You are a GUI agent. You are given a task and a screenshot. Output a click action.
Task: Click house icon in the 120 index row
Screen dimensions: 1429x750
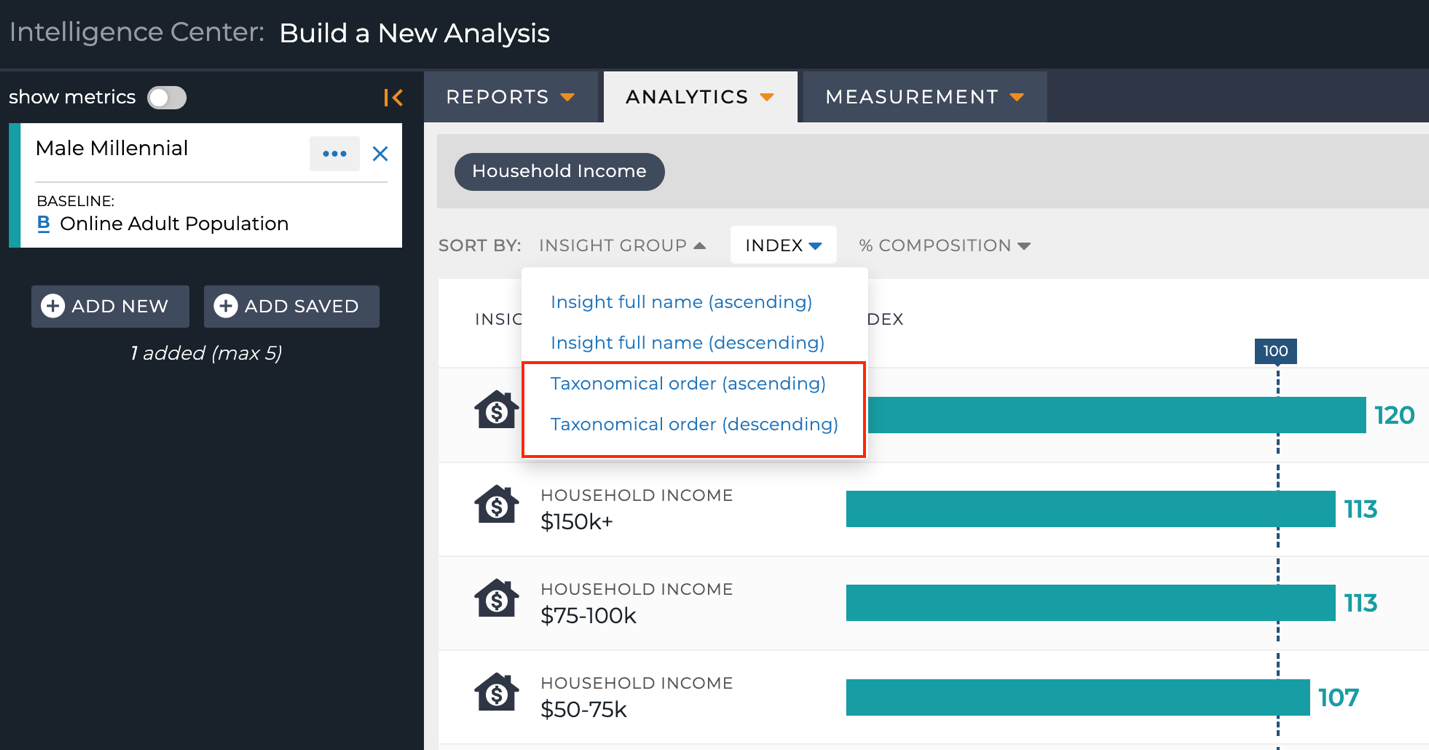click(496, 411)
